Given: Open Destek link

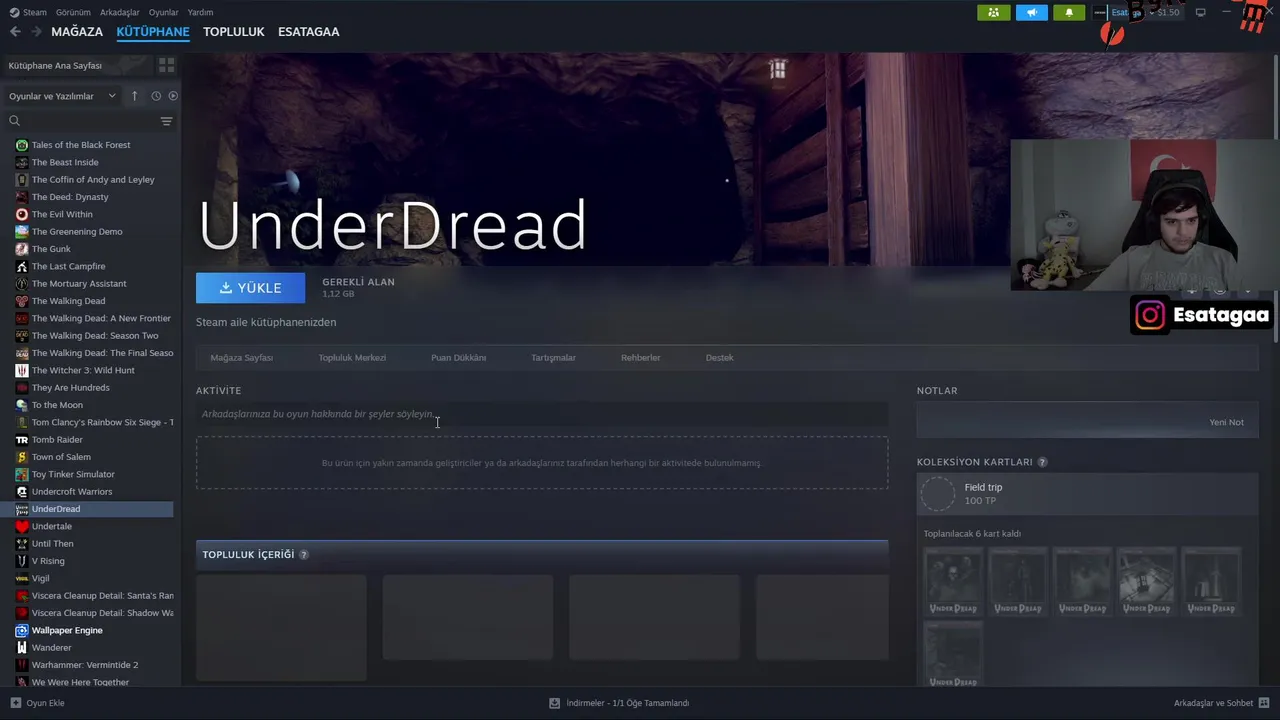Looking at the screenshot, I should (x=719, y=357).
